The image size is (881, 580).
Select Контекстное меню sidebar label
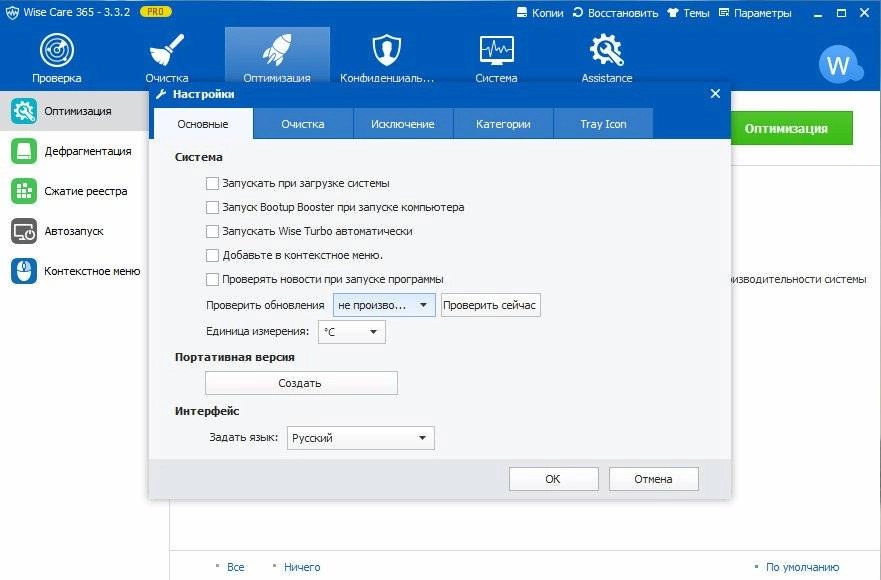(x=92, y=271)
